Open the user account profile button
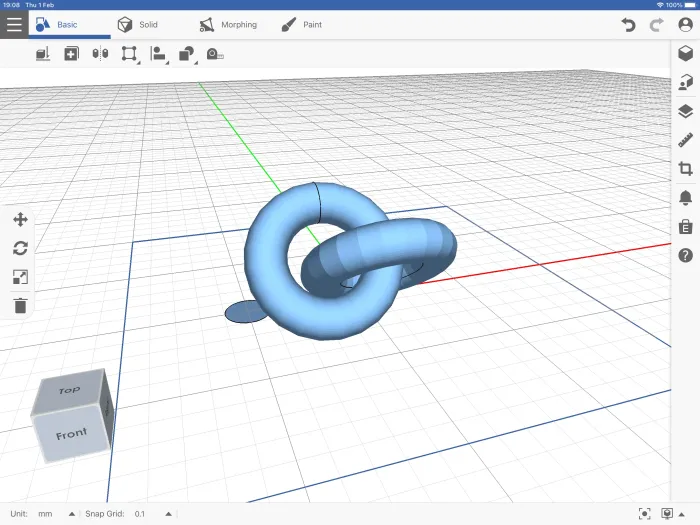Screen dimensions: 700x525 click(685, 24)
